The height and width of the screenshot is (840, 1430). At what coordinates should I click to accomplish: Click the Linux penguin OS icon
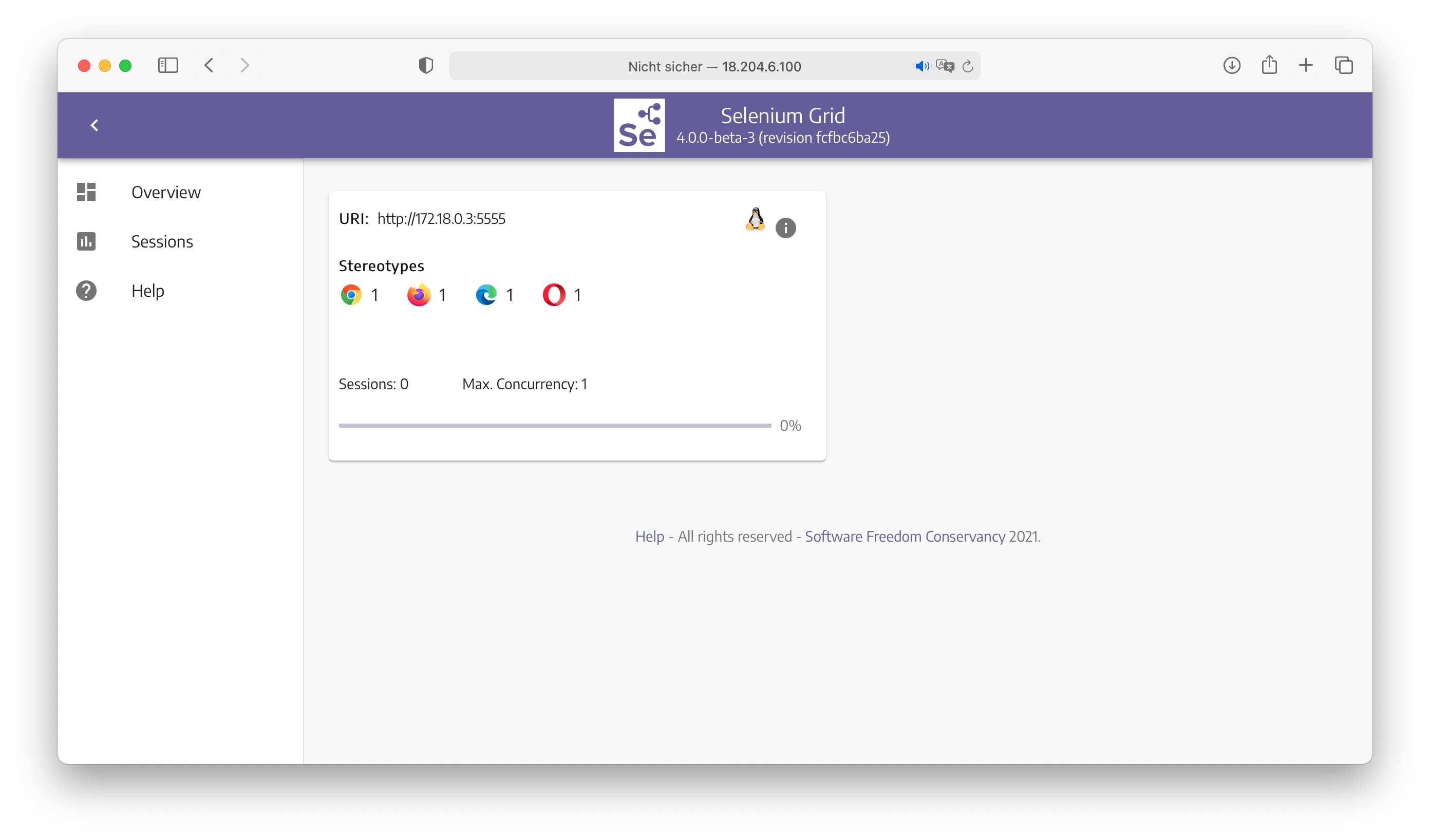pos(755,219)
